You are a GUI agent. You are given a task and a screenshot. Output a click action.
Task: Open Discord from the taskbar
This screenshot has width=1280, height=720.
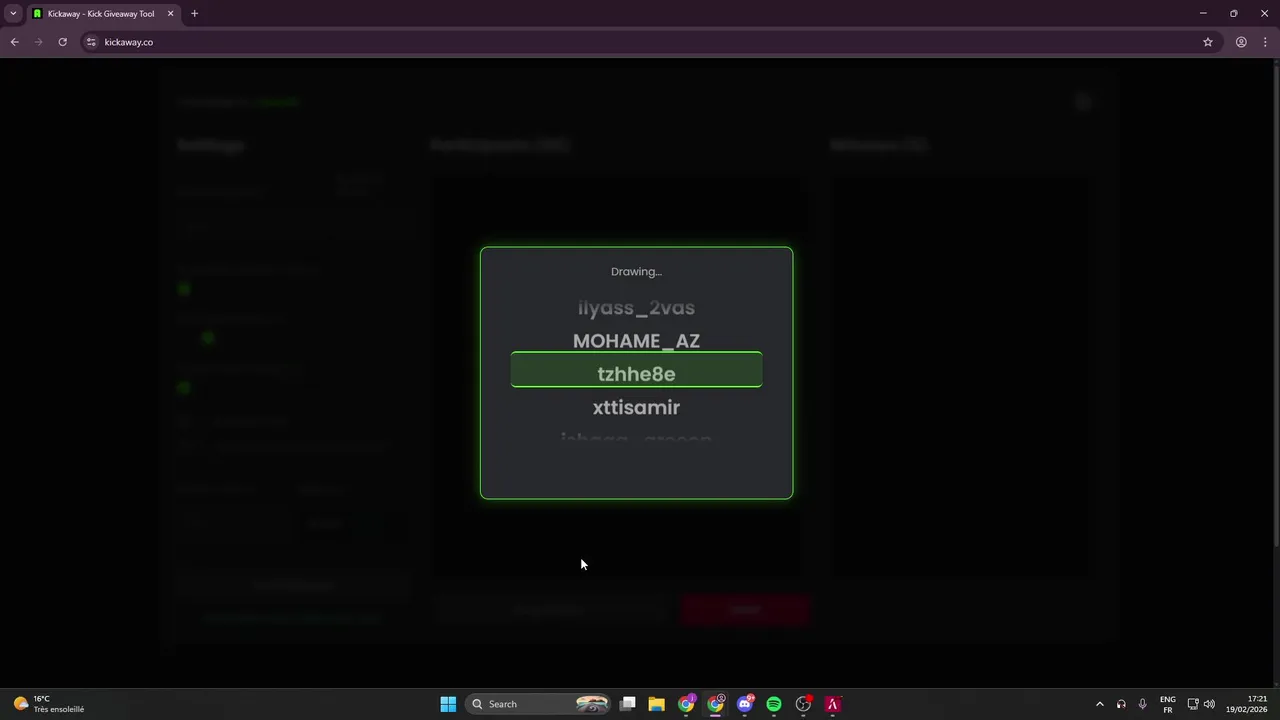coord(744,704)
